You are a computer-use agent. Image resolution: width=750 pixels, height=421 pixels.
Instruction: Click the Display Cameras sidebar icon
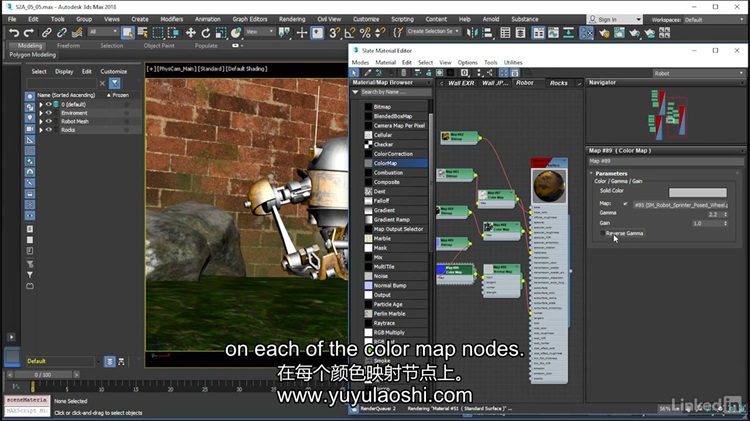click(x=30, y=129)
